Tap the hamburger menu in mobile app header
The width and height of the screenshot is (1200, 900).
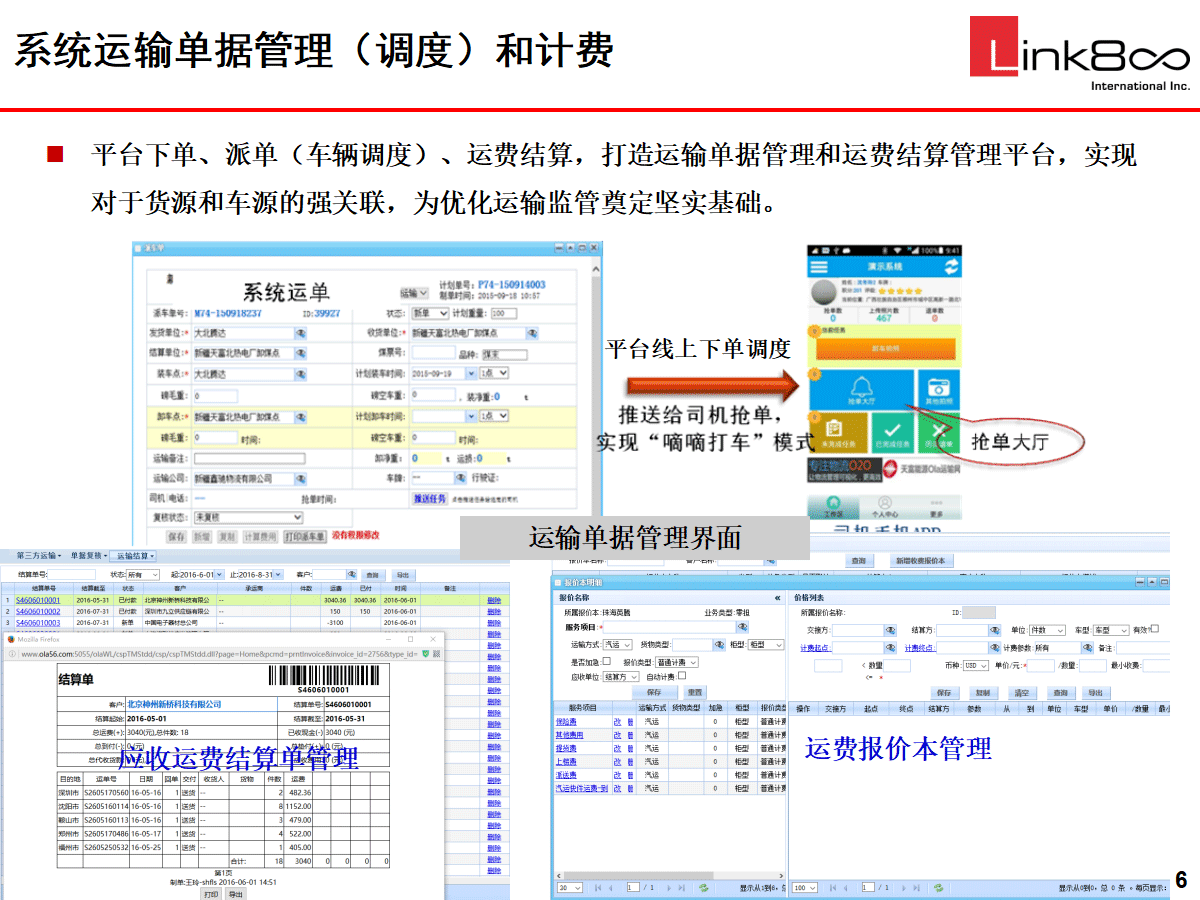pos(820,267)
